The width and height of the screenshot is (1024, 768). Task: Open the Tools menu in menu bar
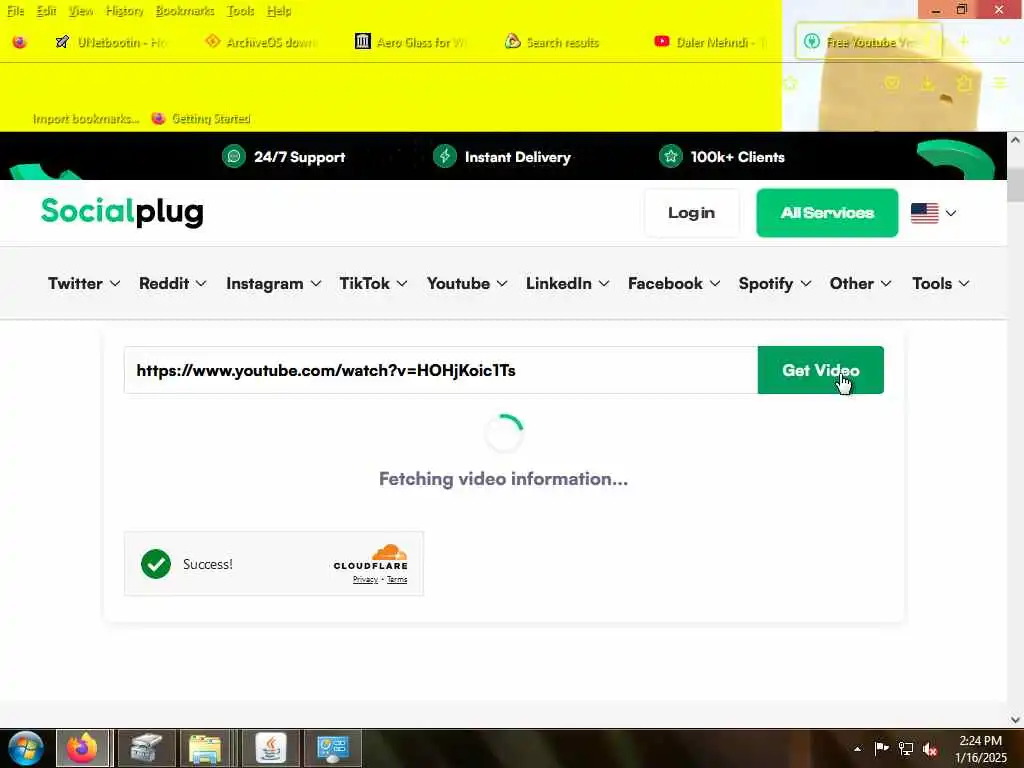click(240, 11)
